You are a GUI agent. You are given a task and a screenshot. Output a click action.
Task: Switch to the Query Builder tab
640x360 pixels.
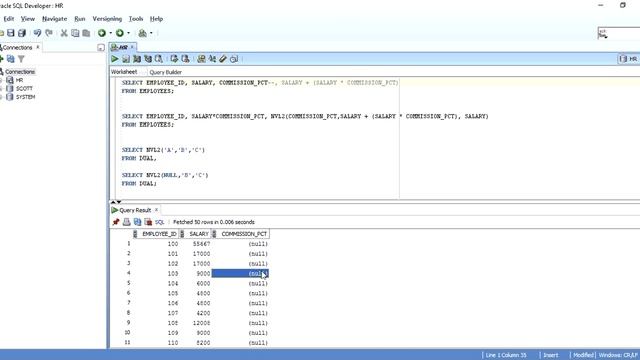(x=165, y=72)
